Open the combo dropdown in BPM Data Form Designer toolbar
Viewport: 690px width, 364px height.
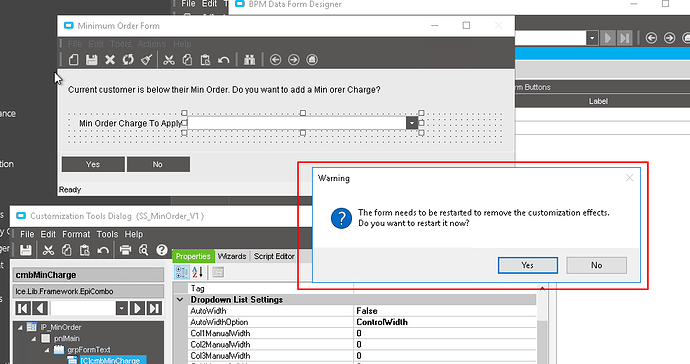point(592,38)
